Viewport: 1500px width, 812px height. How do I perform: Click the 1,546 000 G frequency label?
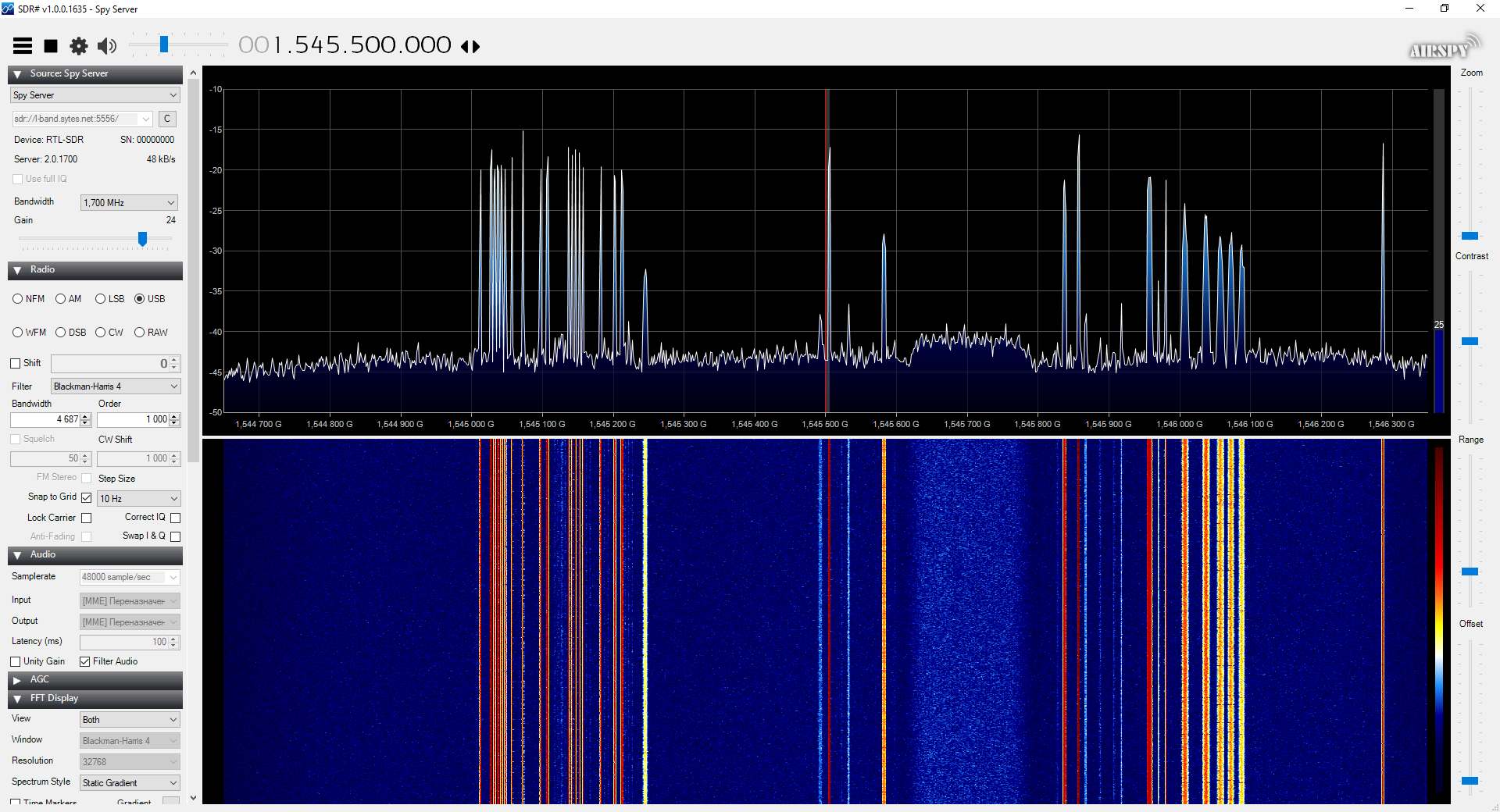coord(1180,425)
